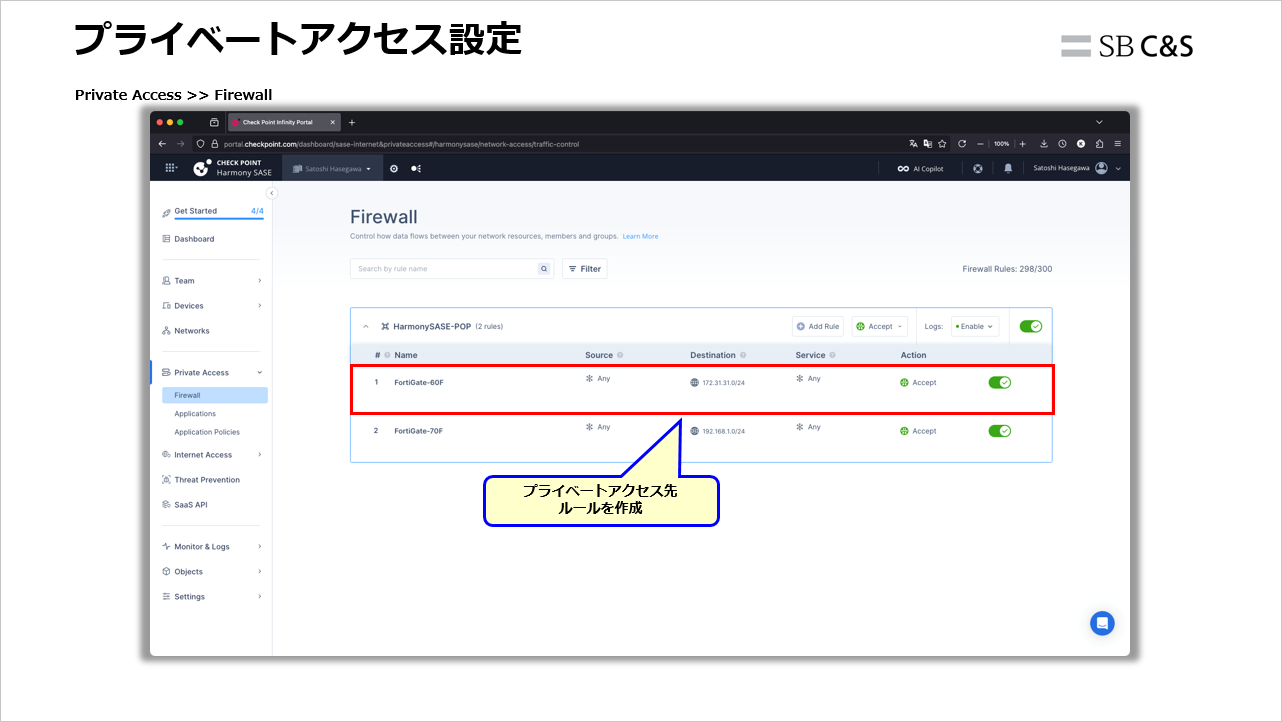Toggle the HarmonySASE-POP network switch
Image resolution: width=1282 pixels, height=722 pixels.
(x=1030, y=326)
